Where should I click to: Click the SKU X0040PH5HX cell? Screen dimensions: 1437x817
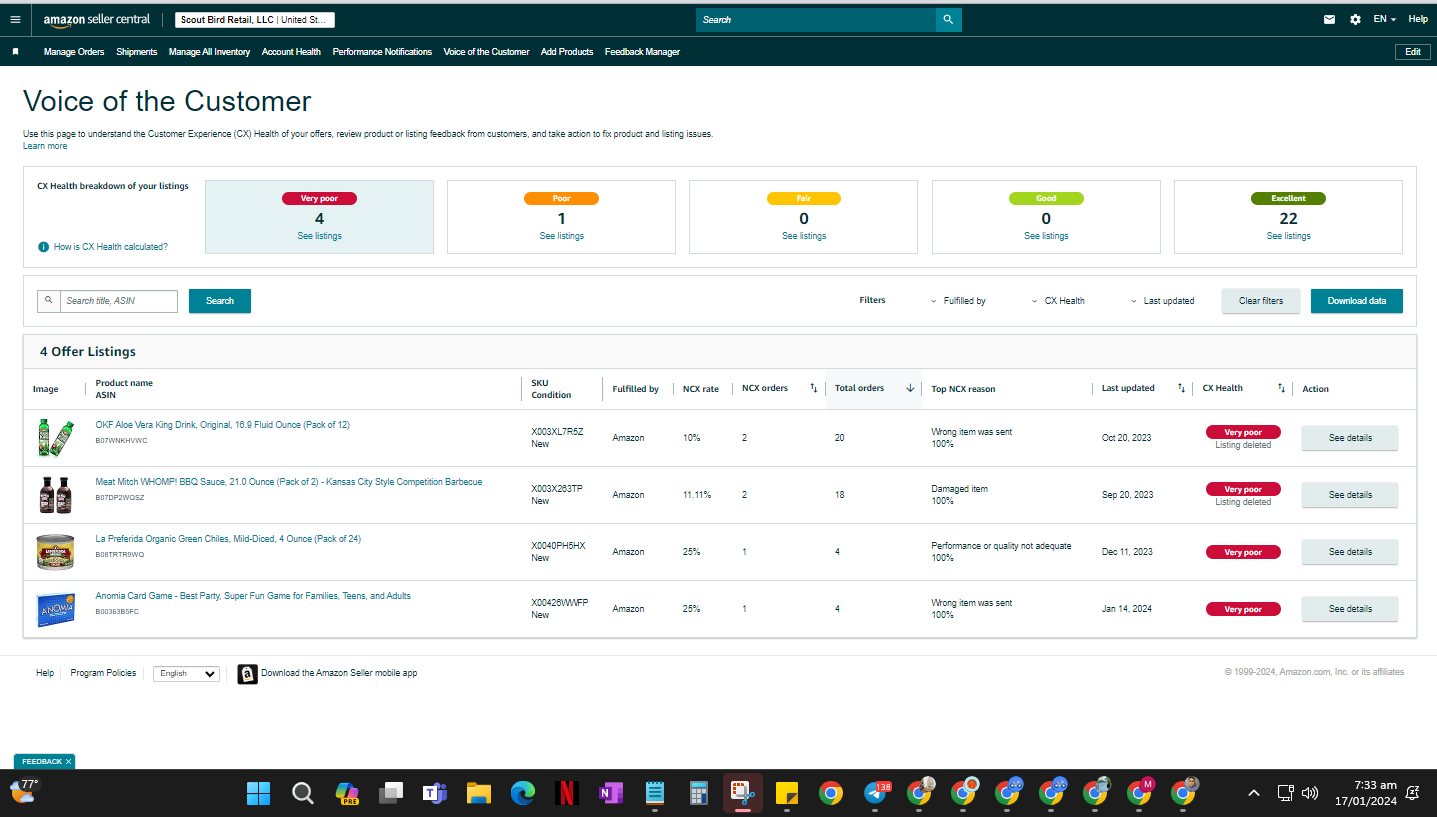click(558, 546)
